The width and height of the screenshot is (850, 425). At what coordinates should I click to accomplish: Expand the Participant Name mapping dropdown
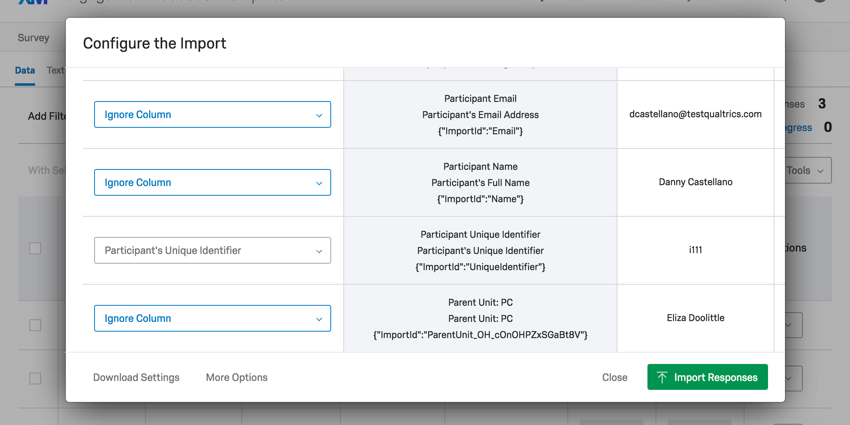point(212,183)
